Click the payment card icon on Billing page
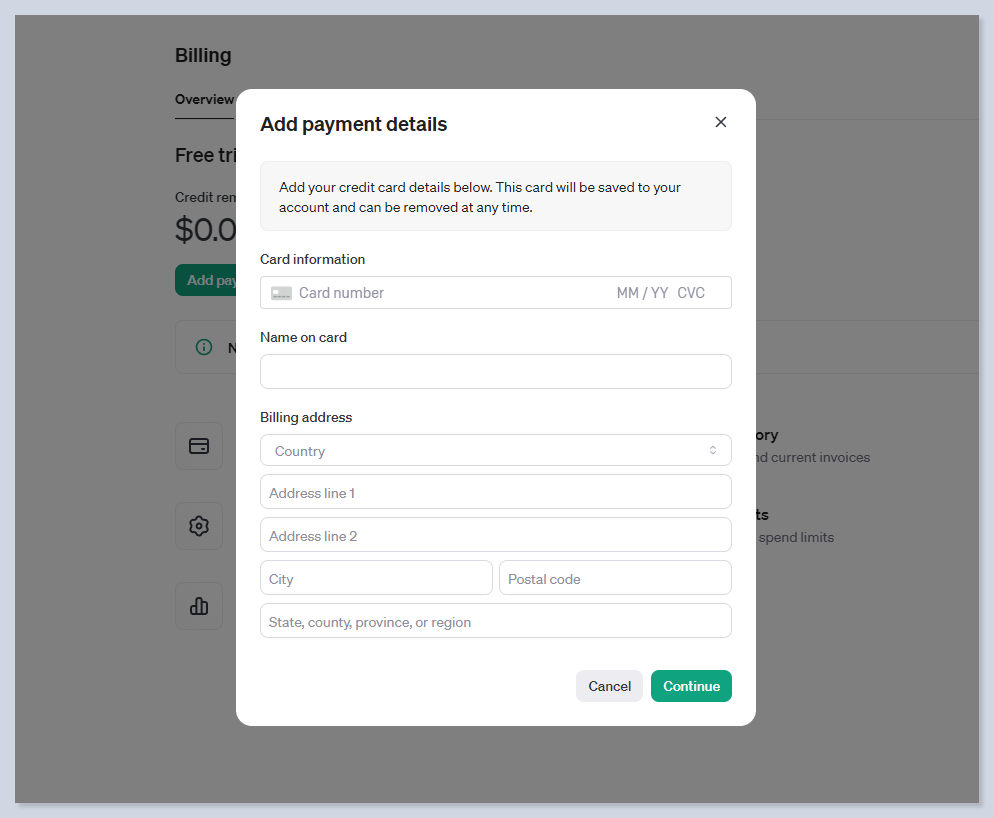The width and height of the screenshot is (994, 818). click(x=199, y=446)
